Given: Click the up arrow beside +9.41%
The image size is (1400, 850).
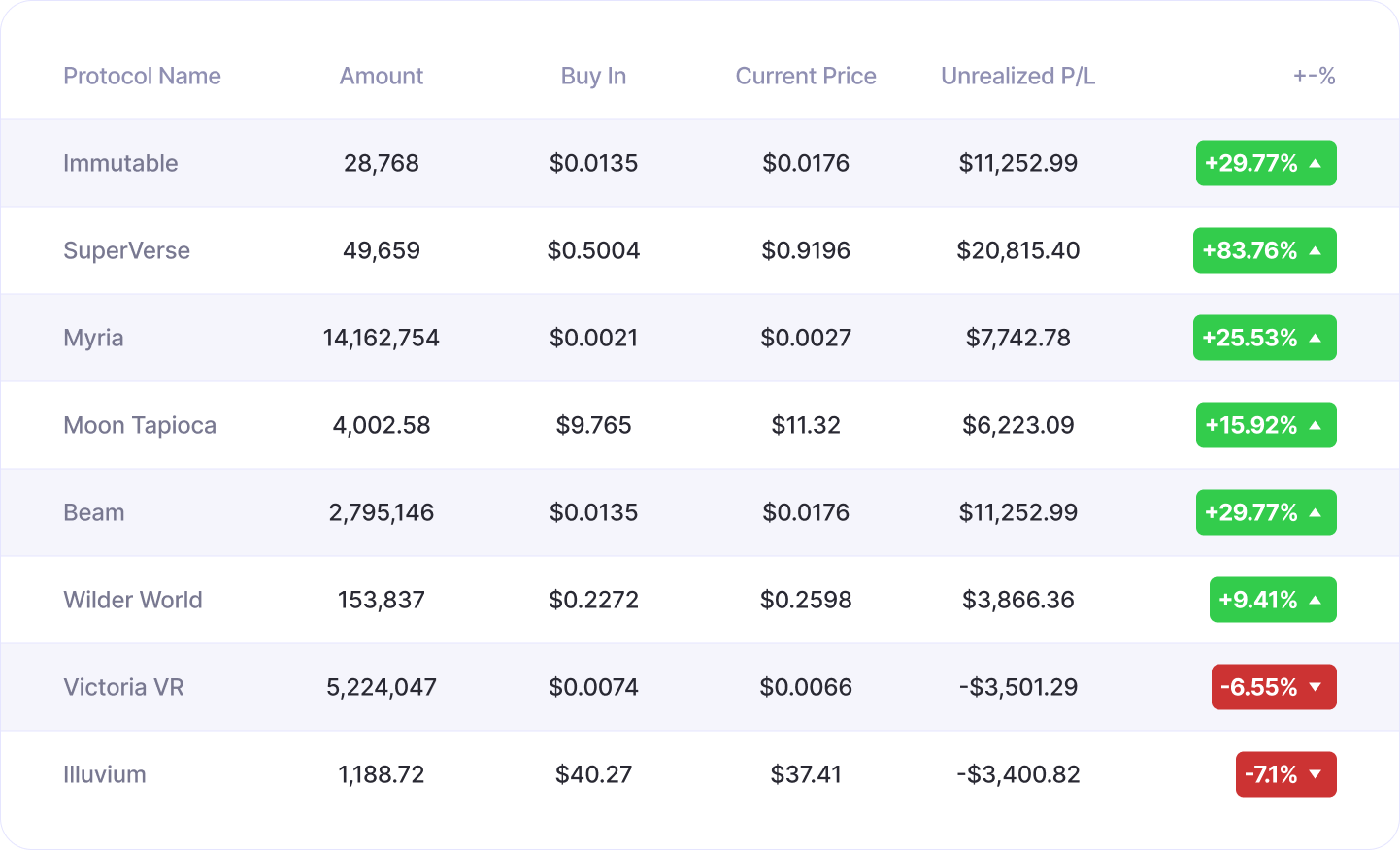Looking at the screenshot, I should click(1316, 600).
